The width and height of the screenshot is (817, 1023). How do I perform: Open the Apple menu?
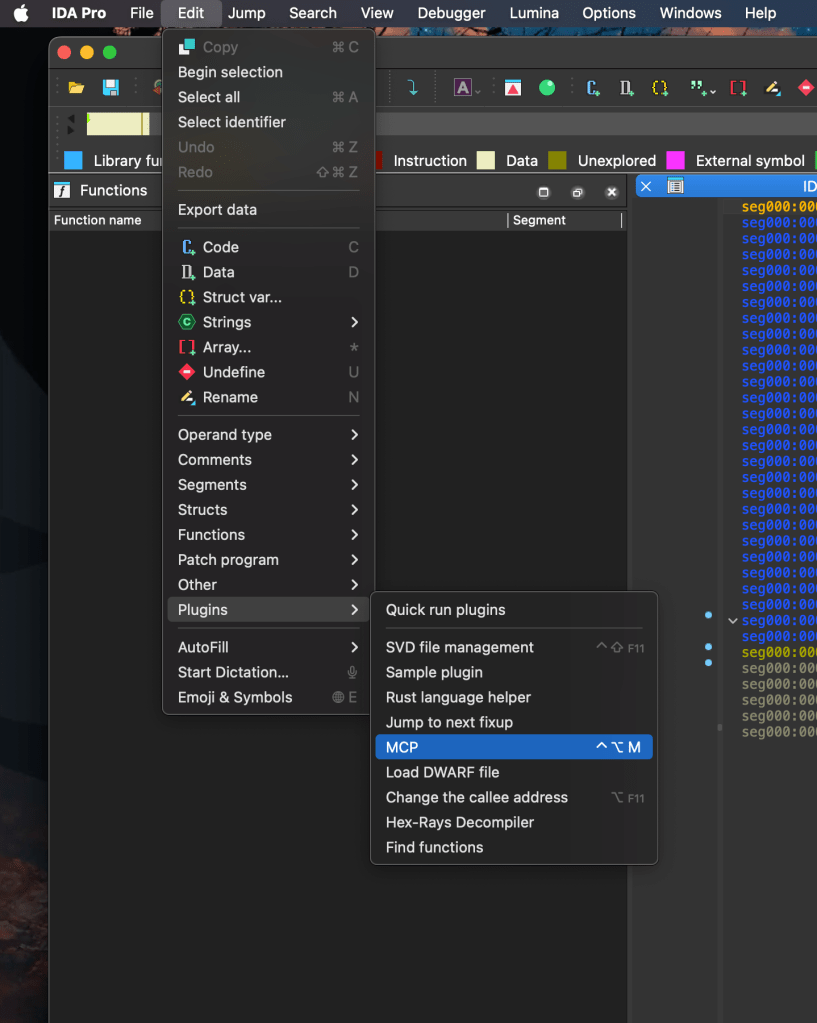[x=21, y=13]
